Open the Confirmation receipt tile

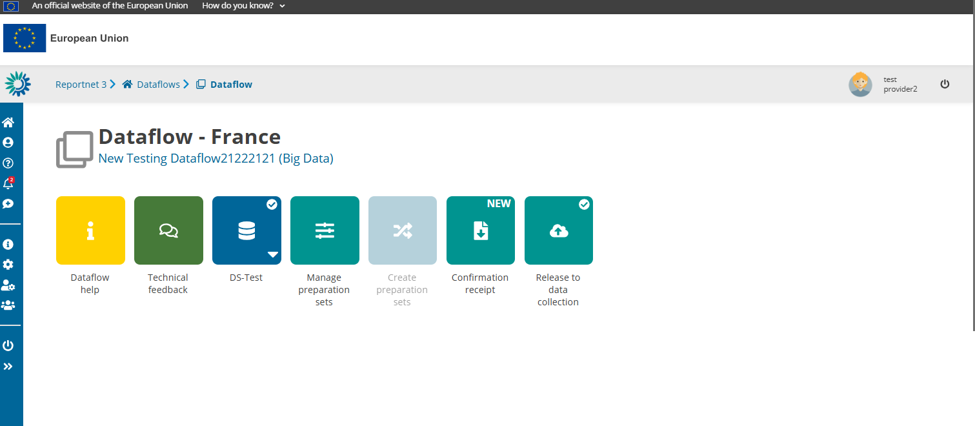coord(481,230)
